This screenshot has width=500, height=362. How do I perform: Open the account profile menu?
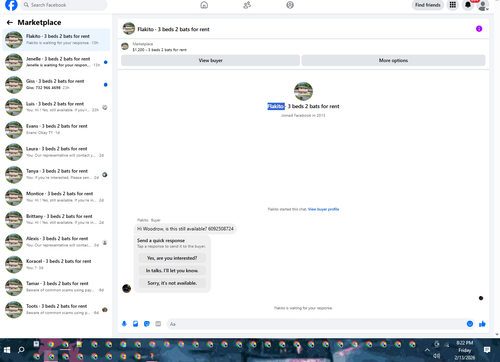pos(483,5)
